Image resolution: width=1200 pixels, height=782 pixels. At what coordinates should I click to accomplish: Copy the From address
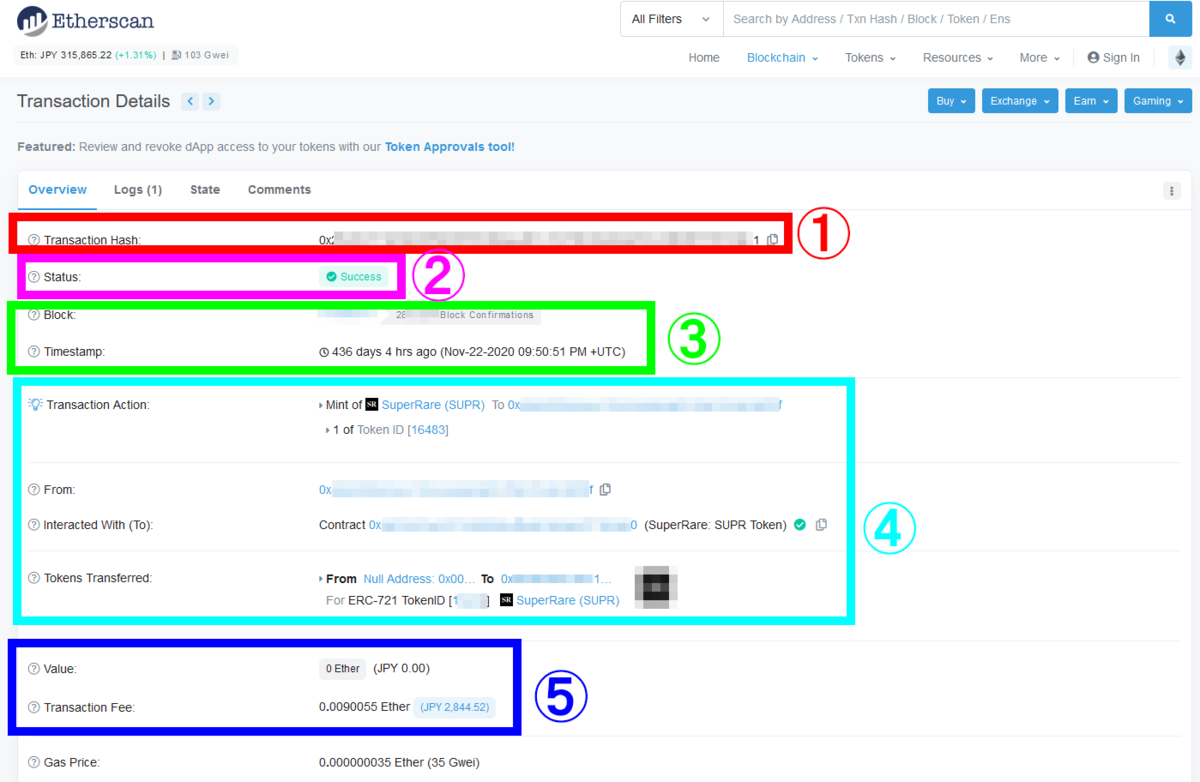(x=605, y=490)
